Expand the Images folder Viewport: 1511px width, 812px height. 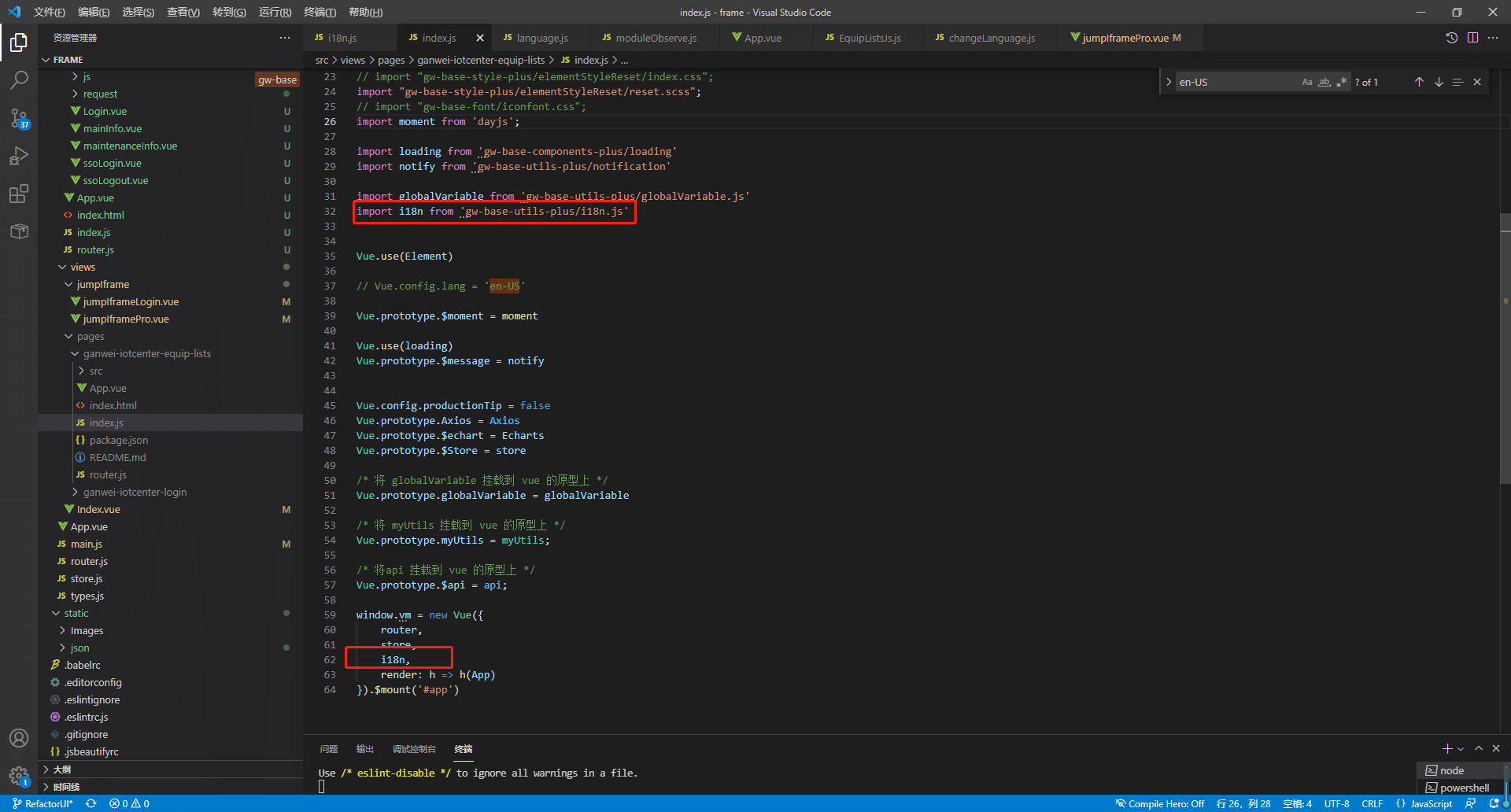87,631
